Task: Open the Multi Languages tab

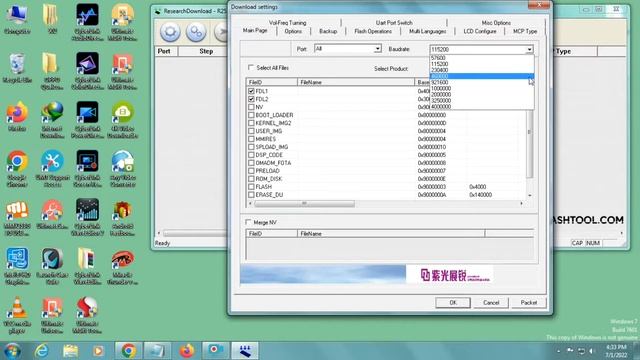Action: point(427,31)
